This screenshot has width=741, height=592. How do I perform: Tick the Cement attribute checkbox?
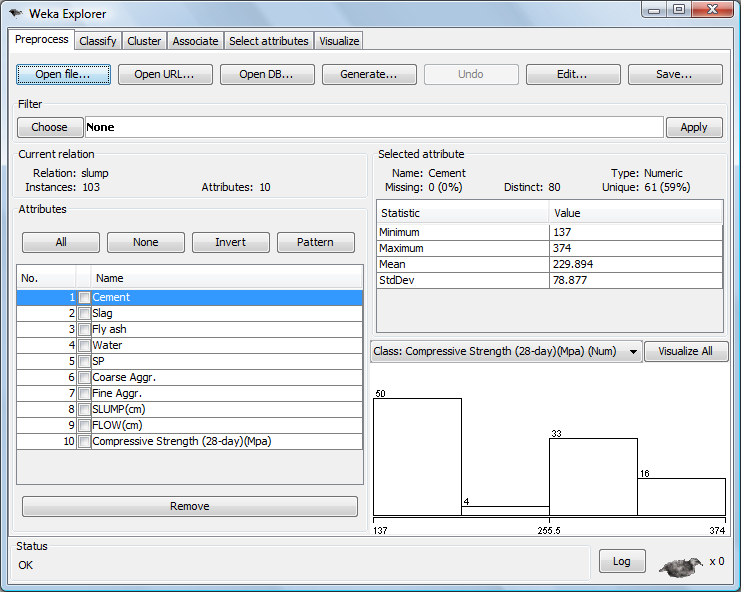tap(84, 298)
